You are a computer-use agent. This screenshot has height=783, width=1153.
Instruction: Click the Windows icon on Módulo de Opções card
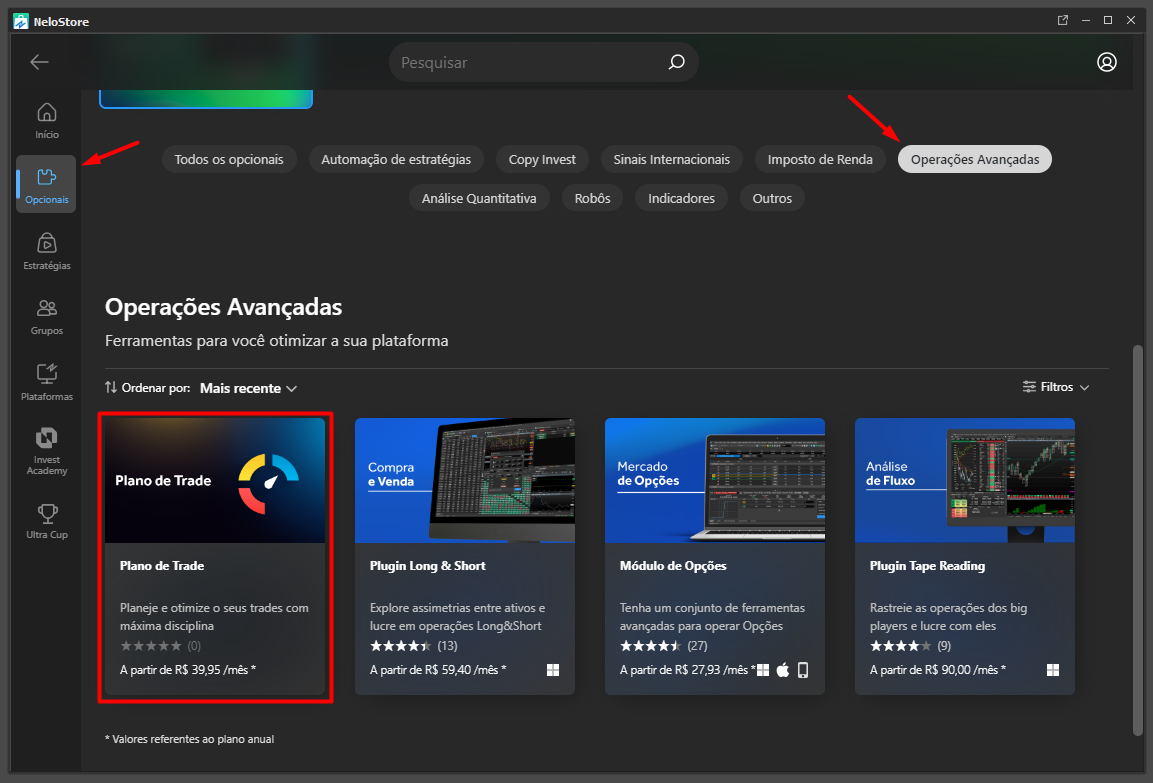pos(763,670)
